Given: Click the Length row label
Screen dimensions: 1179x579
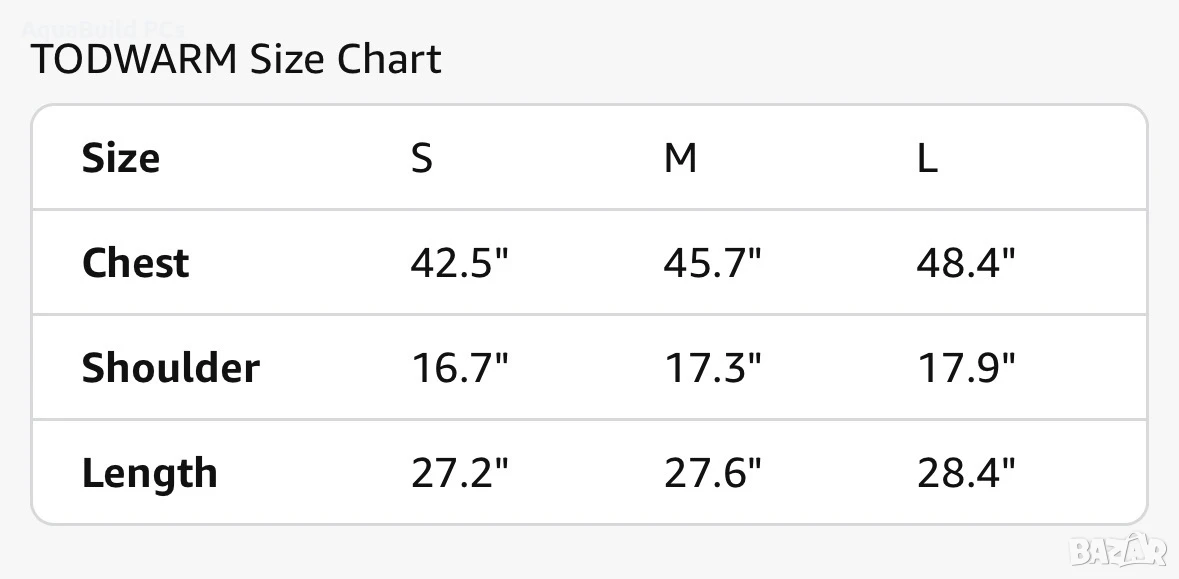Looking at the screenshot, I should click(x=150, y=474).
